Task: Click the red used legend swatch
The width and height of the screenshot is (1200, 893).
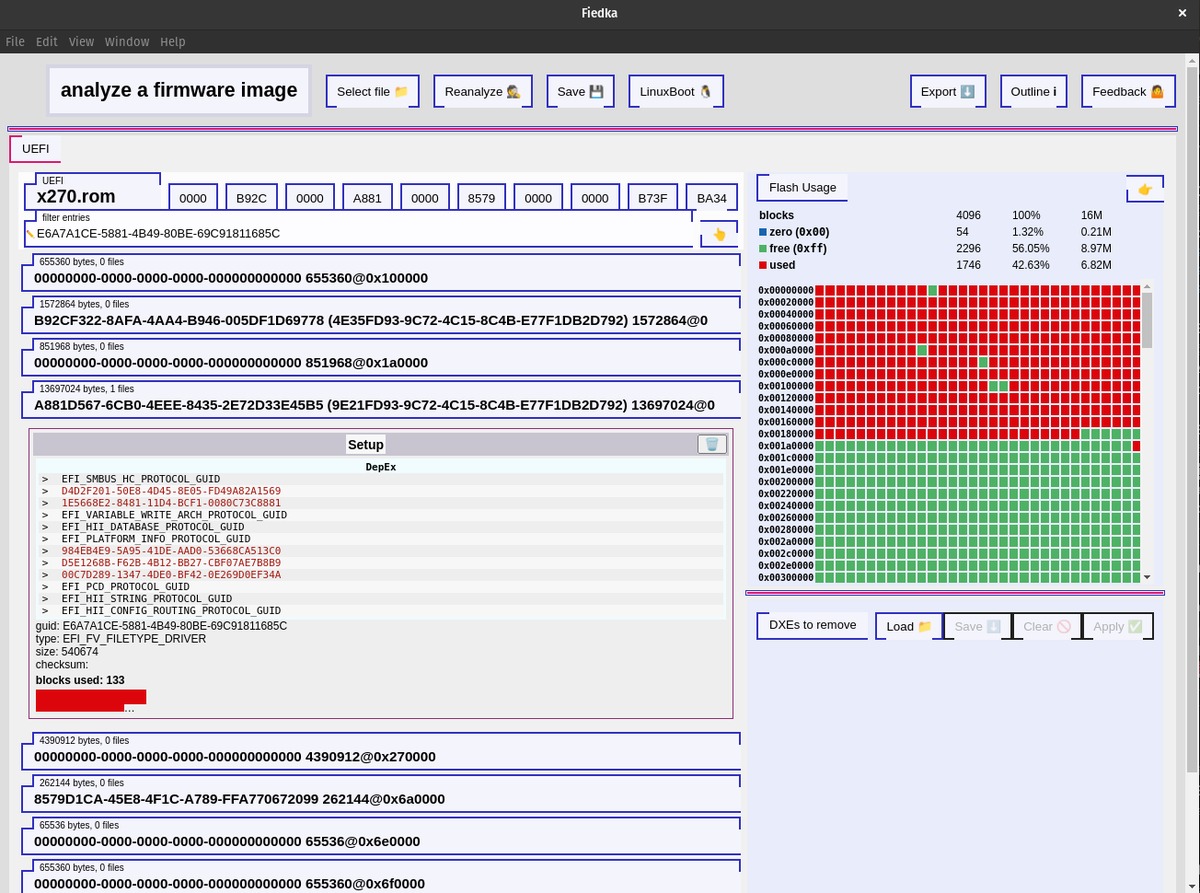Action: (x=763, y=265)
